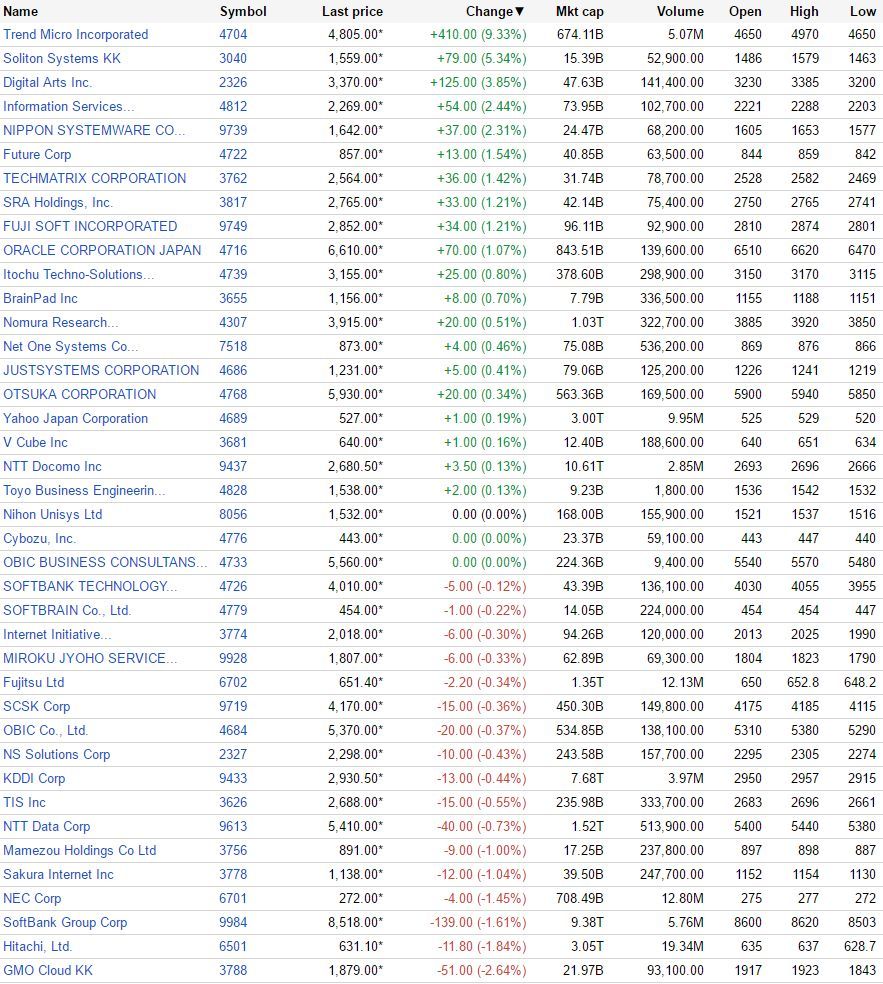The image size is (883, 984).
Task: Open NS Solutions Corp link
Action: 56,754
